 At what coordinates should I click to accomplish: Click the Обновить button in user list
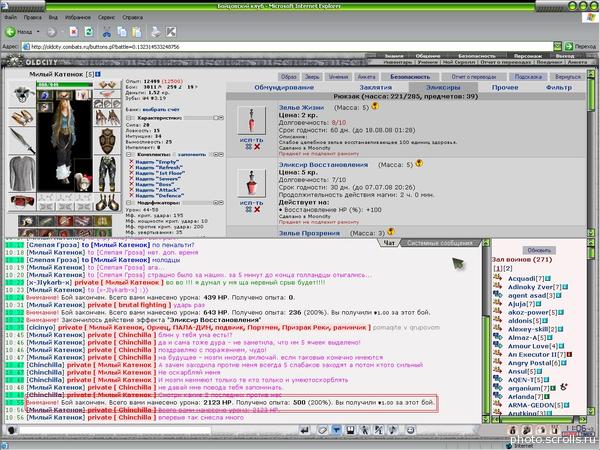click(x=539, y=250)
